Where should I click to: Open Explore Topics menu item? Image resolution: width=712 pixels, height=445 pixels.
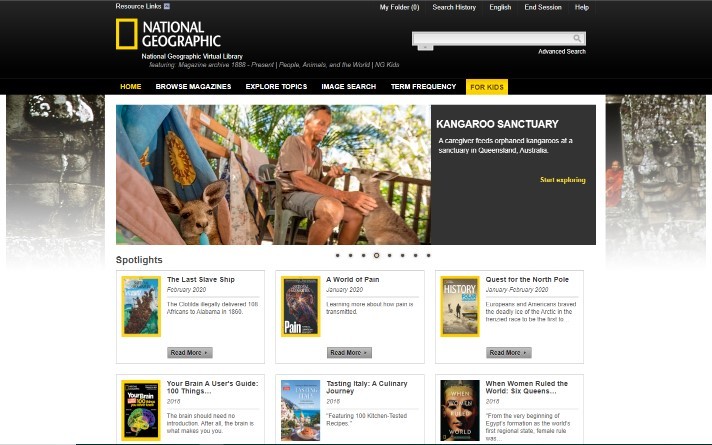[x=276, y=87]
